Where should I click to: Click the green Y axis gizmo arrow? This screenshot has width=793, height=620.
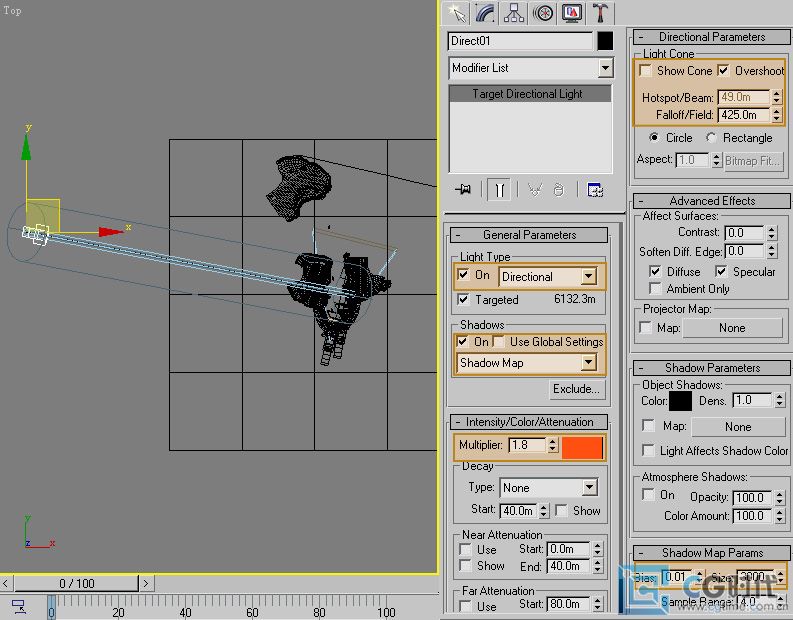coord(26,147)
